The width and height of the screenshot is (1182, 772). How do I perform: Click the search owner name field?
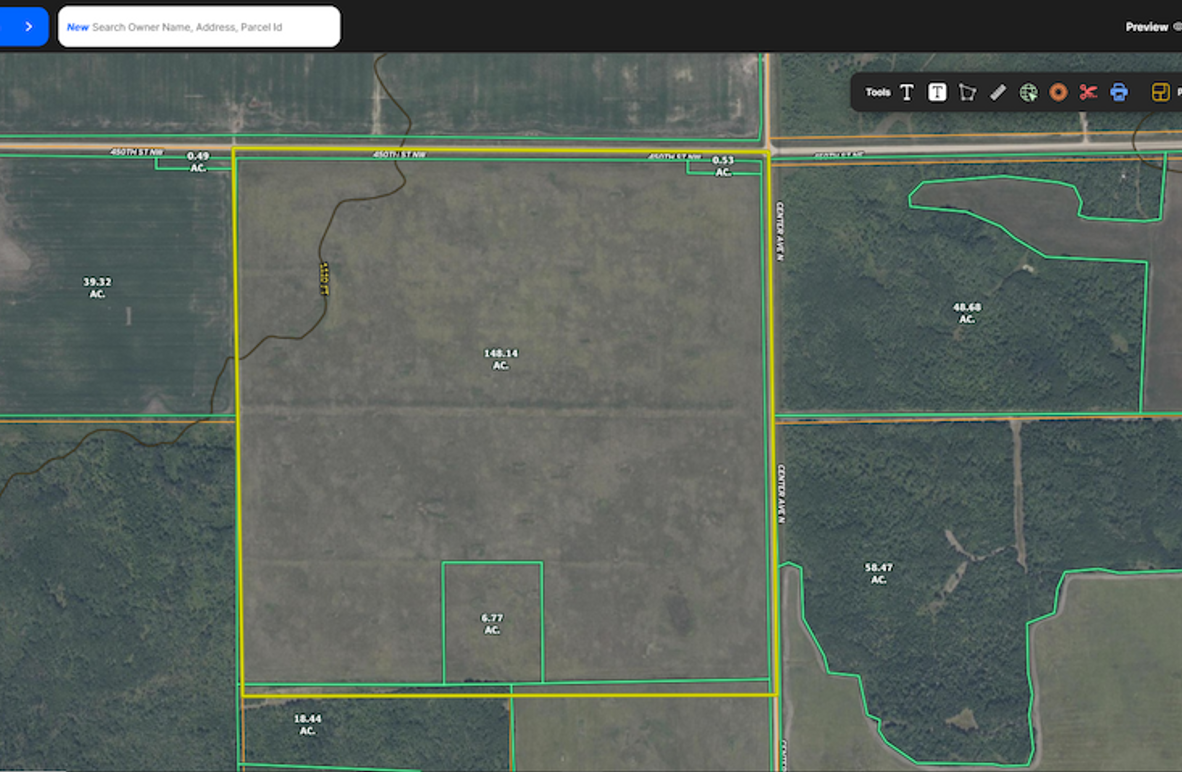(200, 27)
